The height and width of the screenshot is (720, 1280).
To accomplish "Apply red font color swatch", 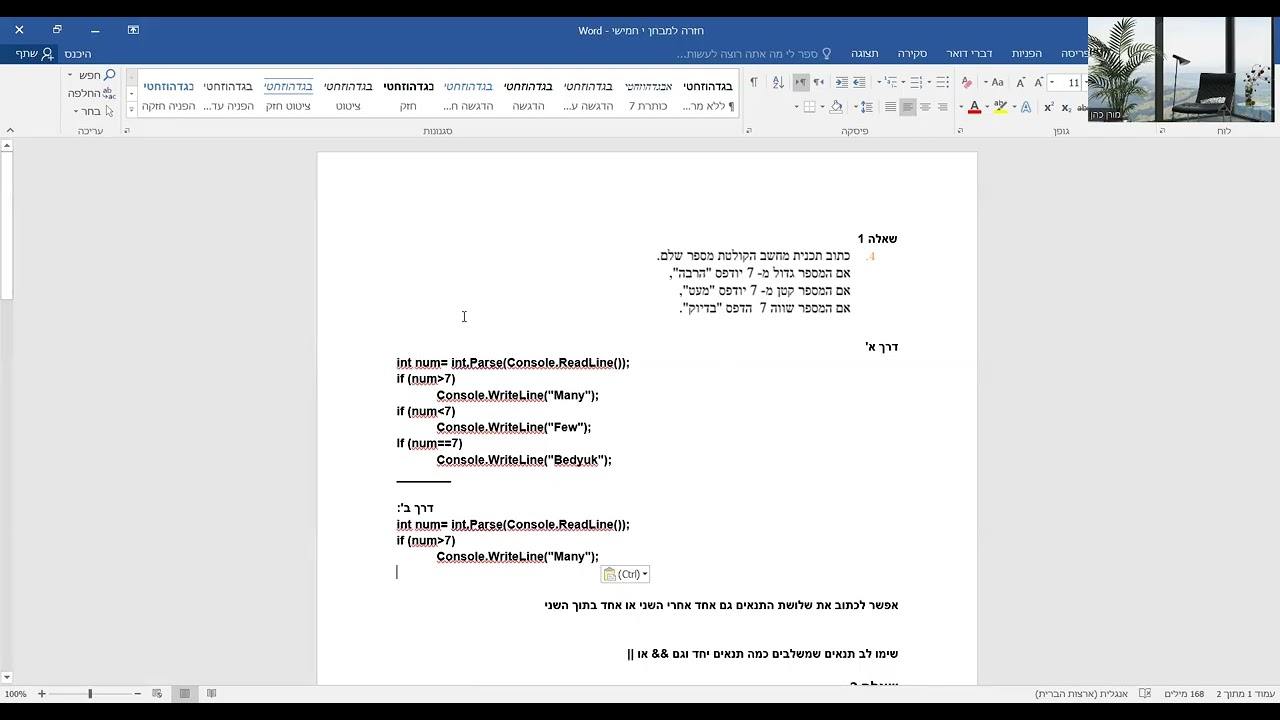I will (975, 107).
